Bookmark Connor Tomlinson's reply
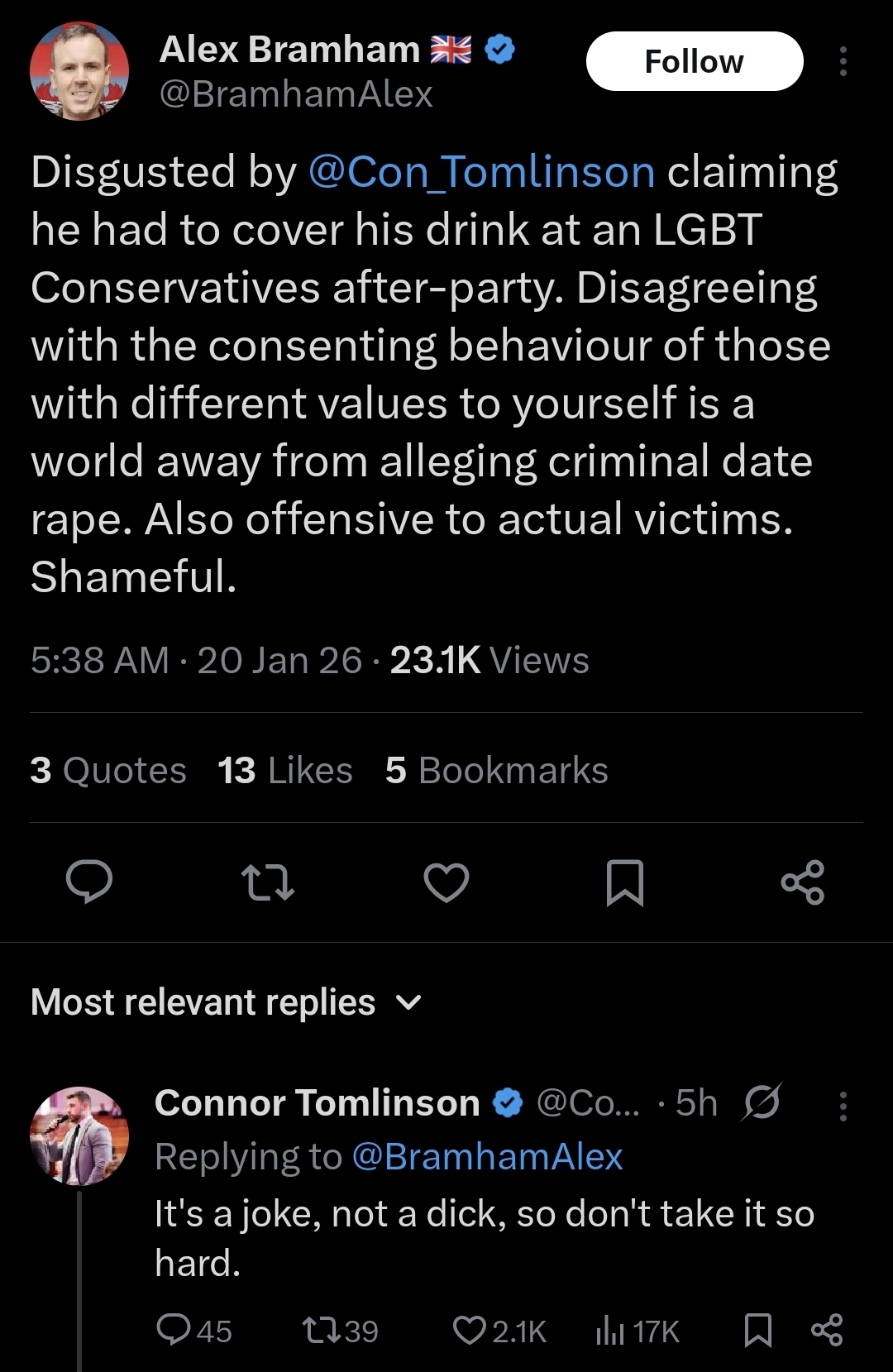This screenshot has height=1372, width=893. click(758, 1331)
